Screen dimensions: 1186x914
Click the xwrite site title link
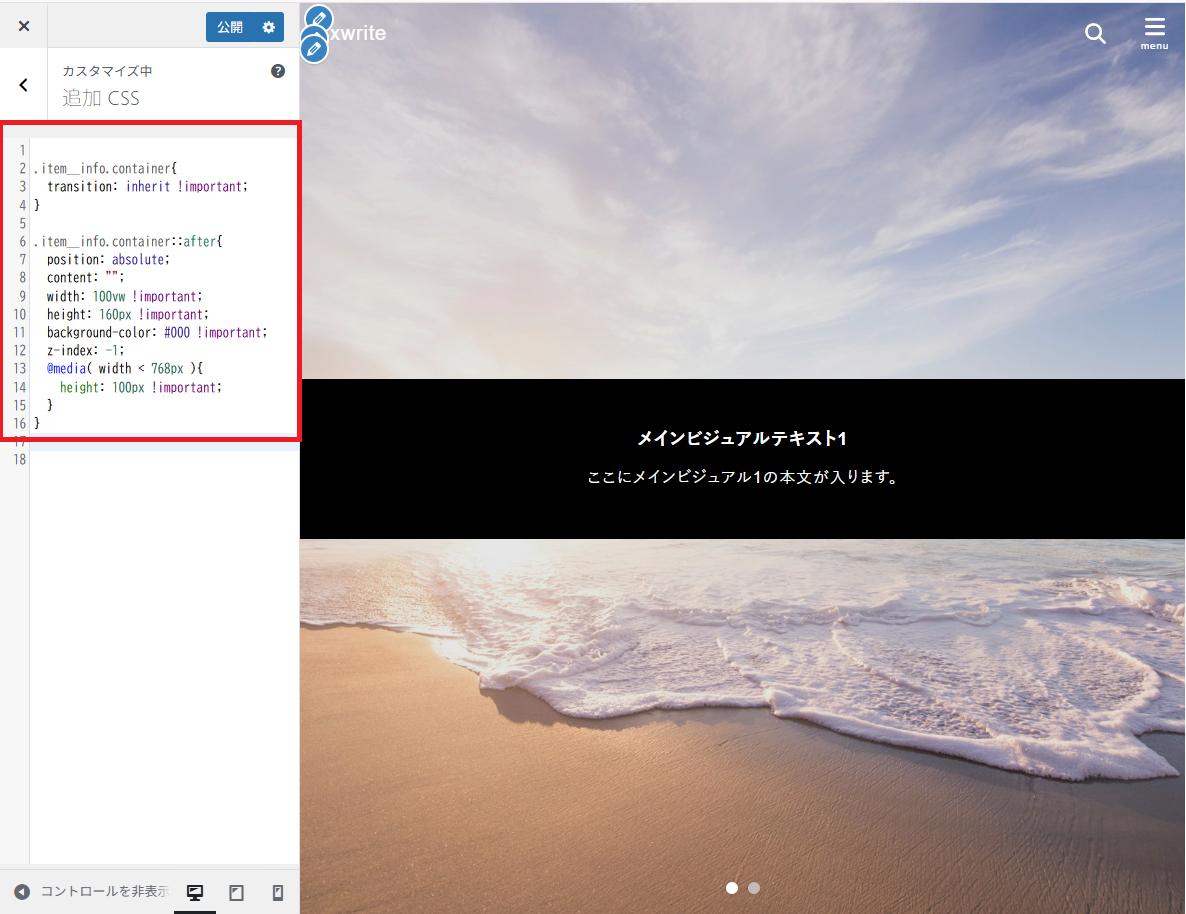[x=358, y=33]
